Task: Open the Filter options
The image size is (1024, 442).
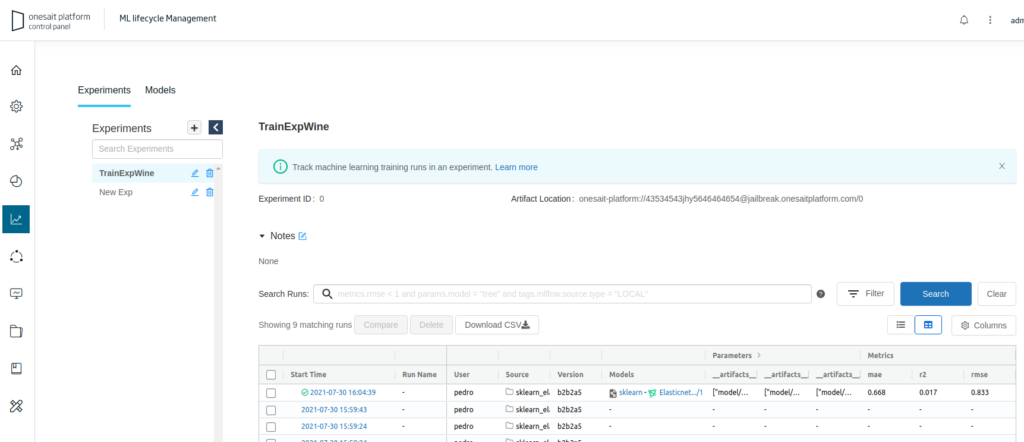Action: pos(865,294)
